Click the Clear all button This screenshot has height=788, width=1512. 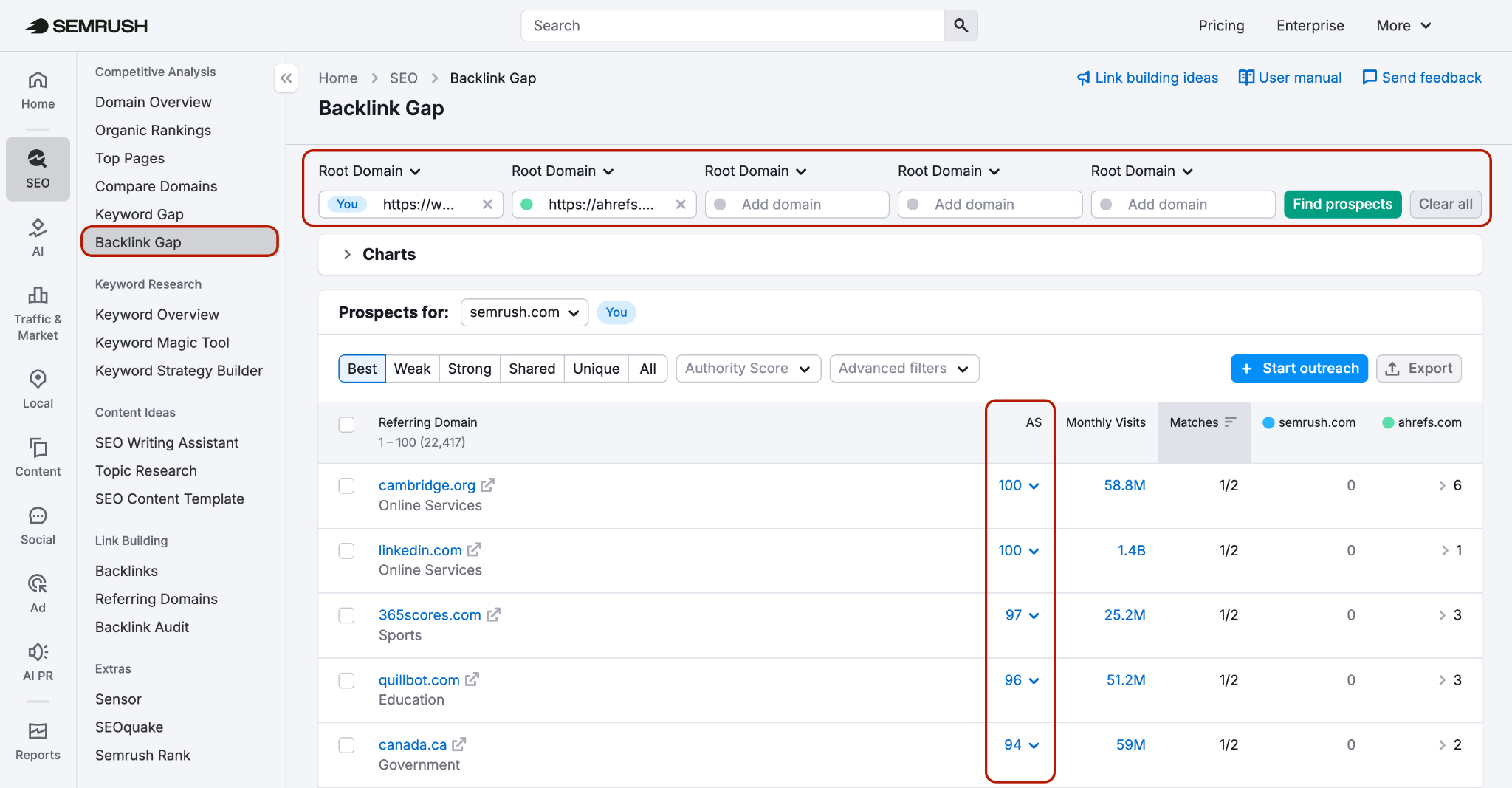[x=1445, y=205]
